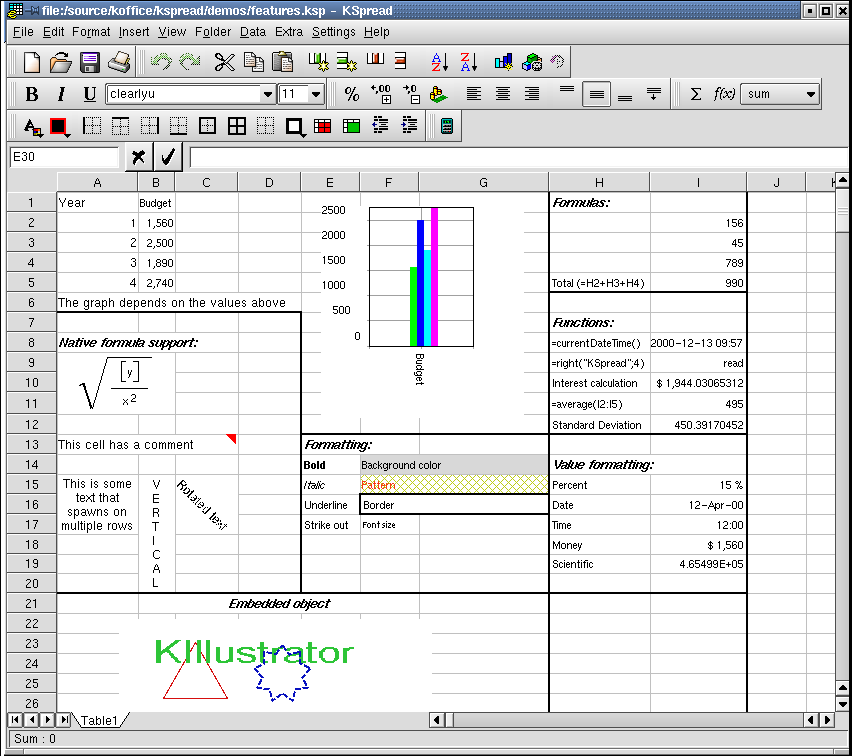Open the clearlyu font family dropdown
The height and width of the screenshot is (756, 852).
coord(267,94)
